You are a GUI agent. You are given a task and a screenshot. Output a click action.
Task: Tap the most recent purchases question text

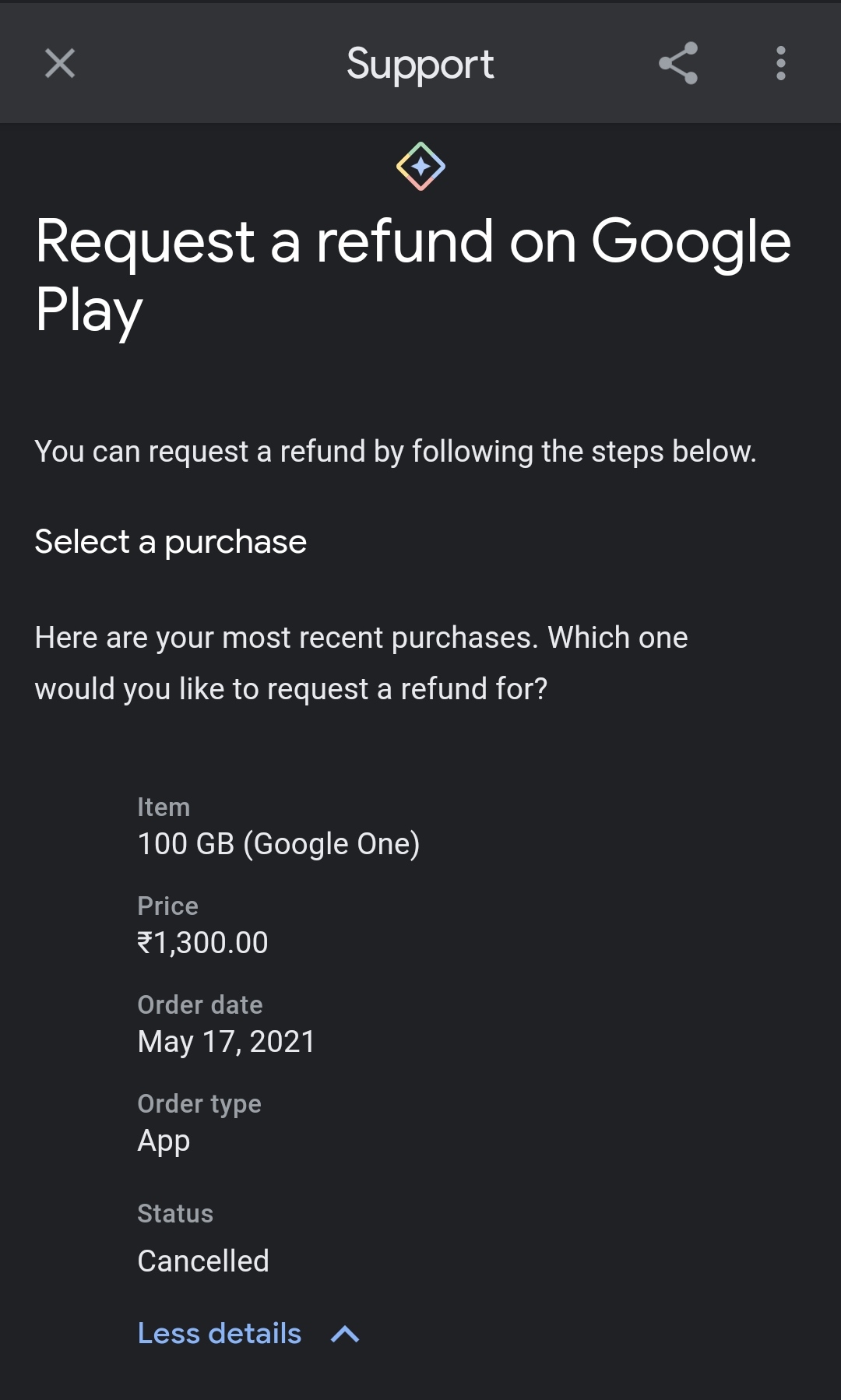[x=361, y=663]
